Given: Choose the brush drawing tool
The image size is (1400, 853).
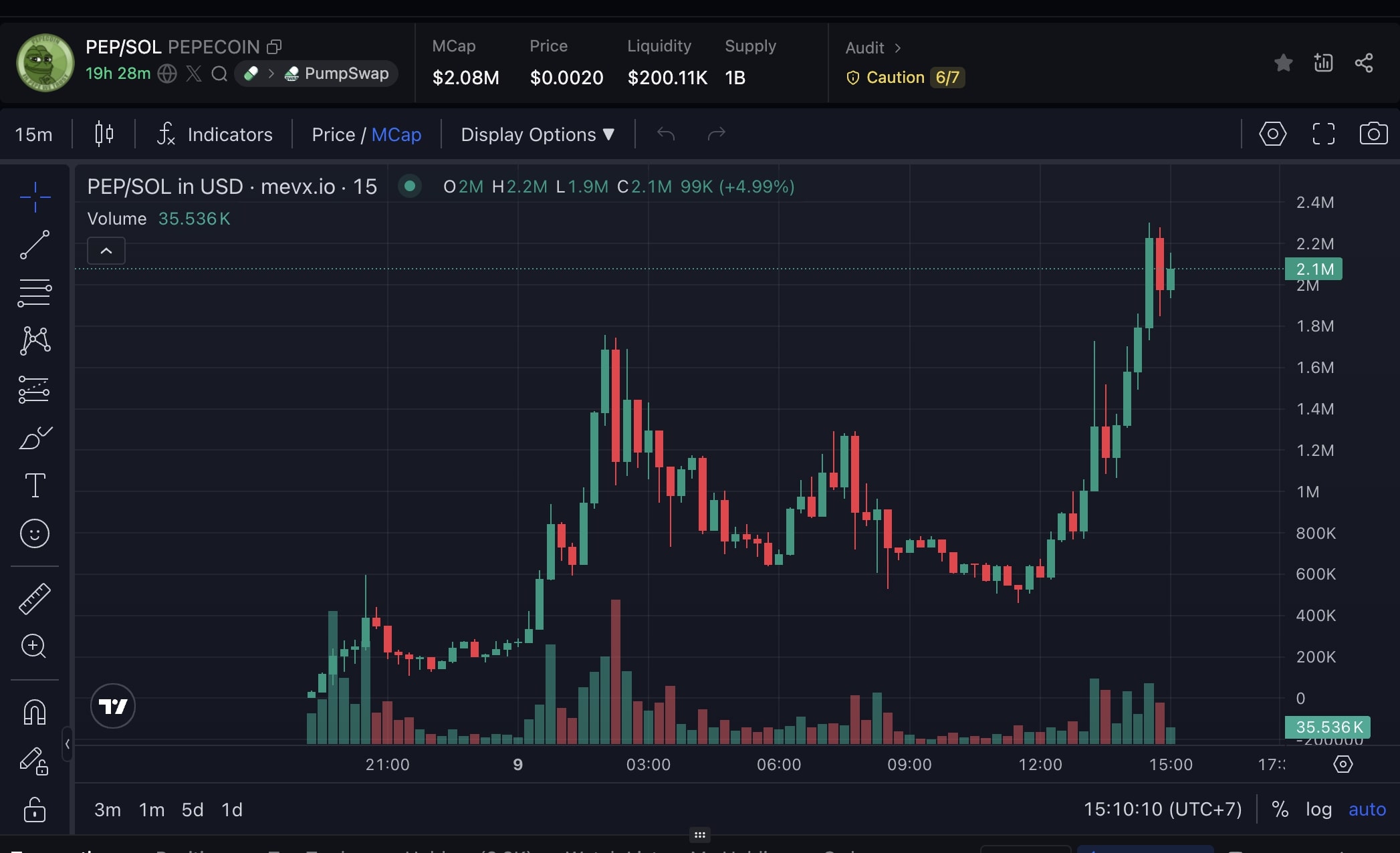Looking at the screenshot, I should [35, 438].
